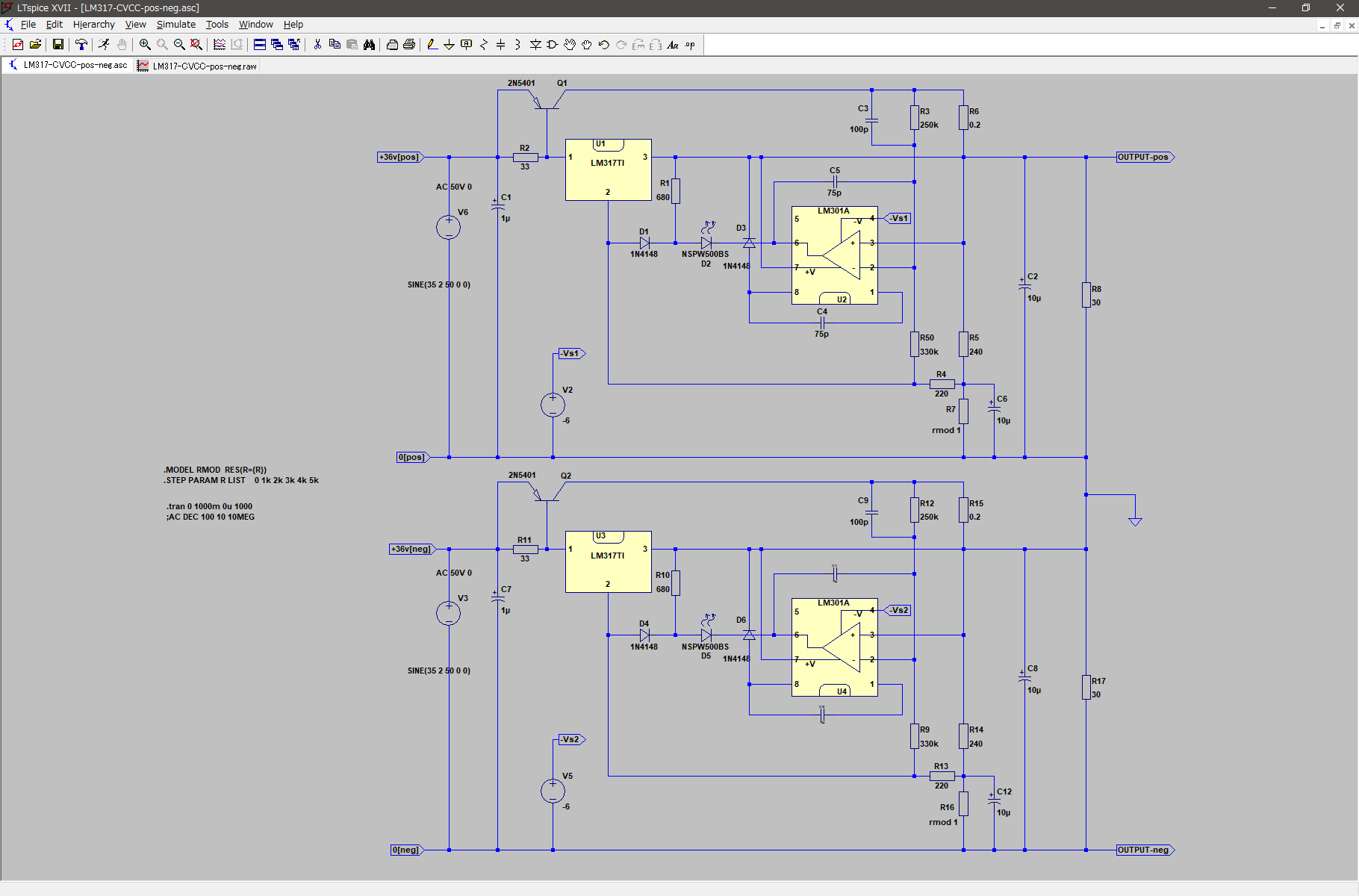Viewport: 1359px width, 896px height.
Task: Place a Diode from the toolbar
Action: (535, 45)
